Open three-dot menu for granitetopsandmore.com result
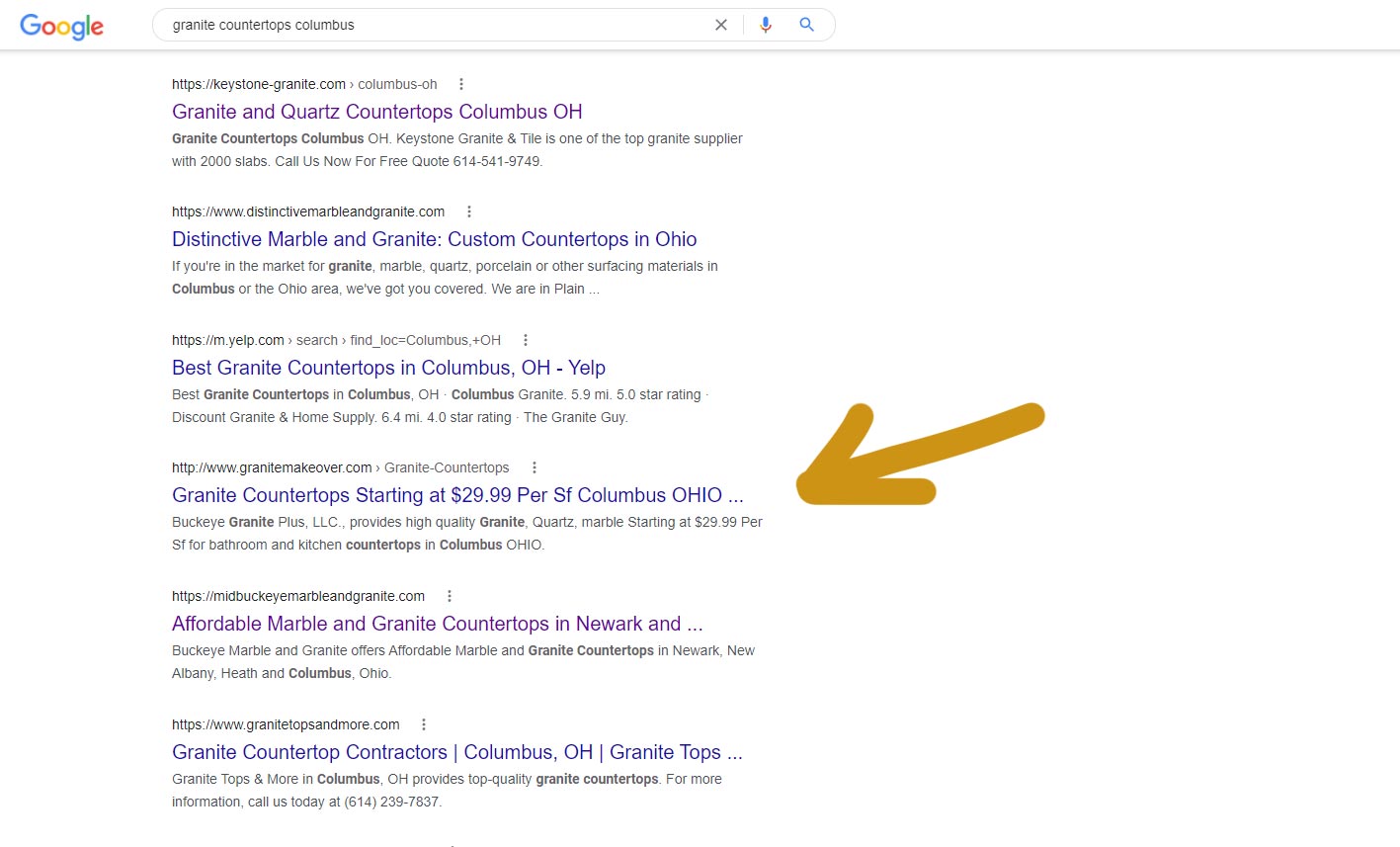 (424, 724)
